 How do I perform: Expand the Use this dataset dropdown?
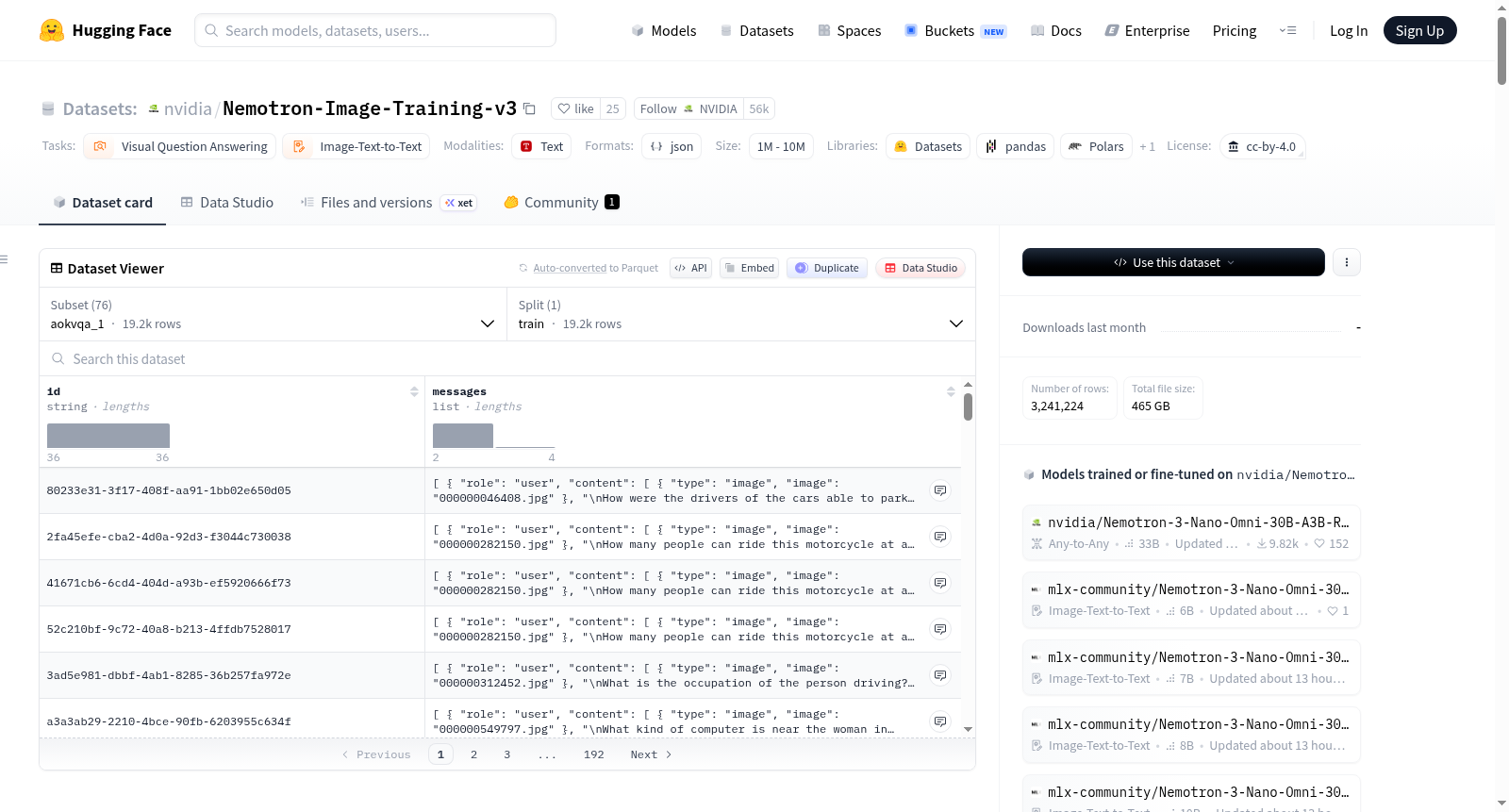click(1173, 262)
